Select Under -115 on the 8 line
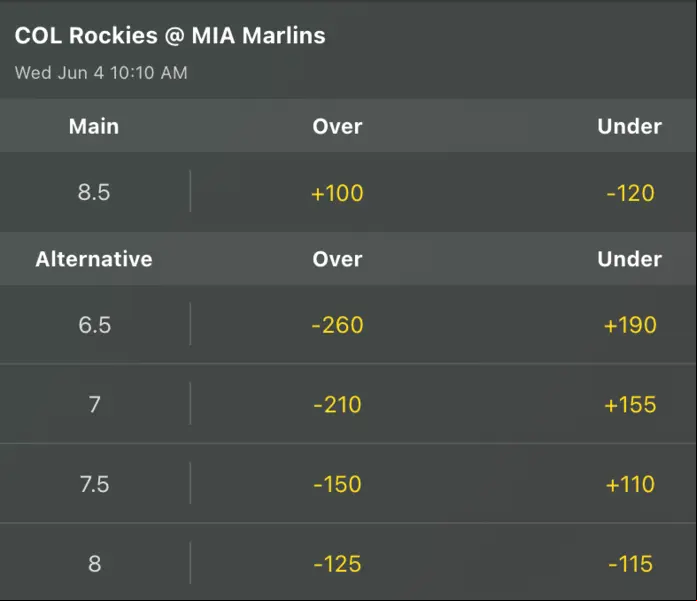This screenshot has height=601, width=697. (630, 564)
